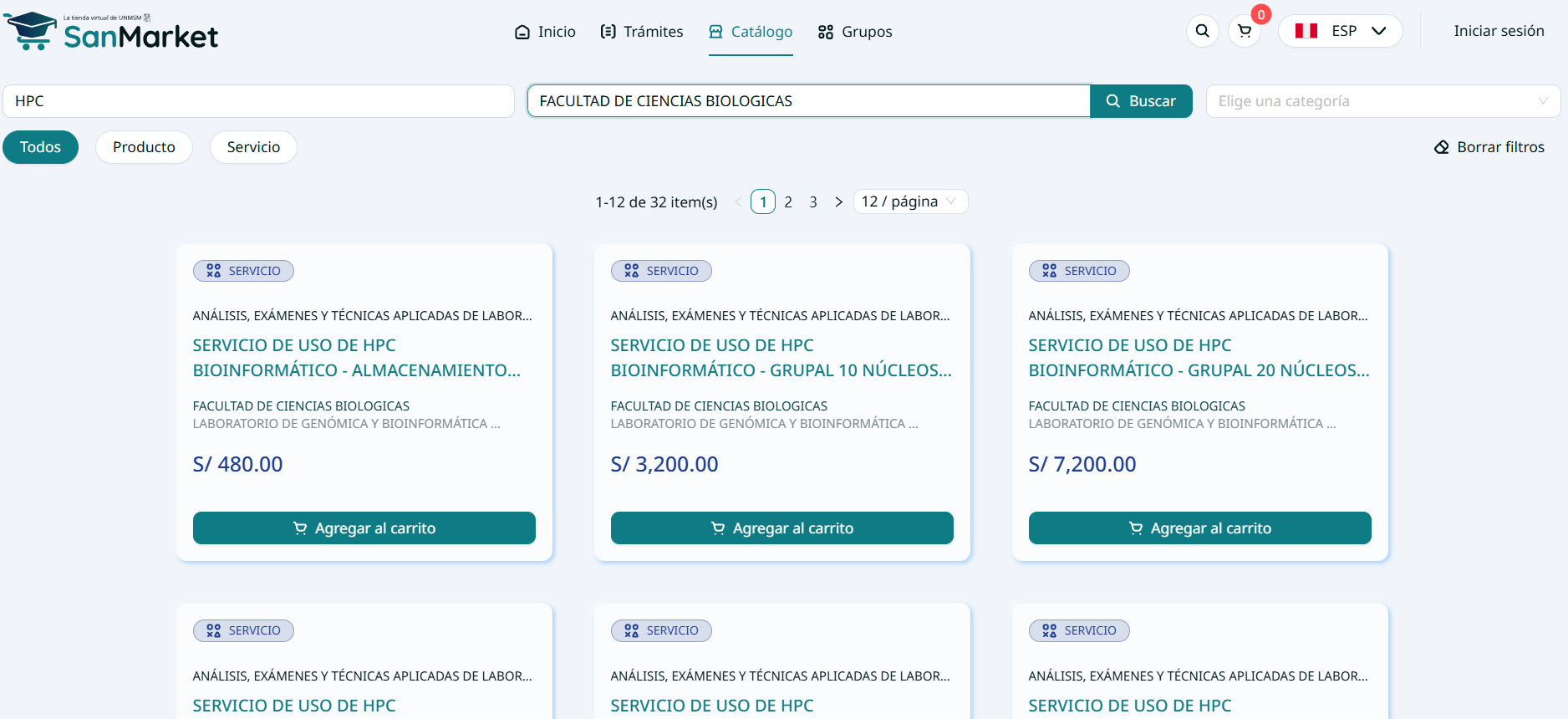Click the Borrar filtros eraser icon
Viewport: 1568px width, 719px height.
coord(1441,147)
